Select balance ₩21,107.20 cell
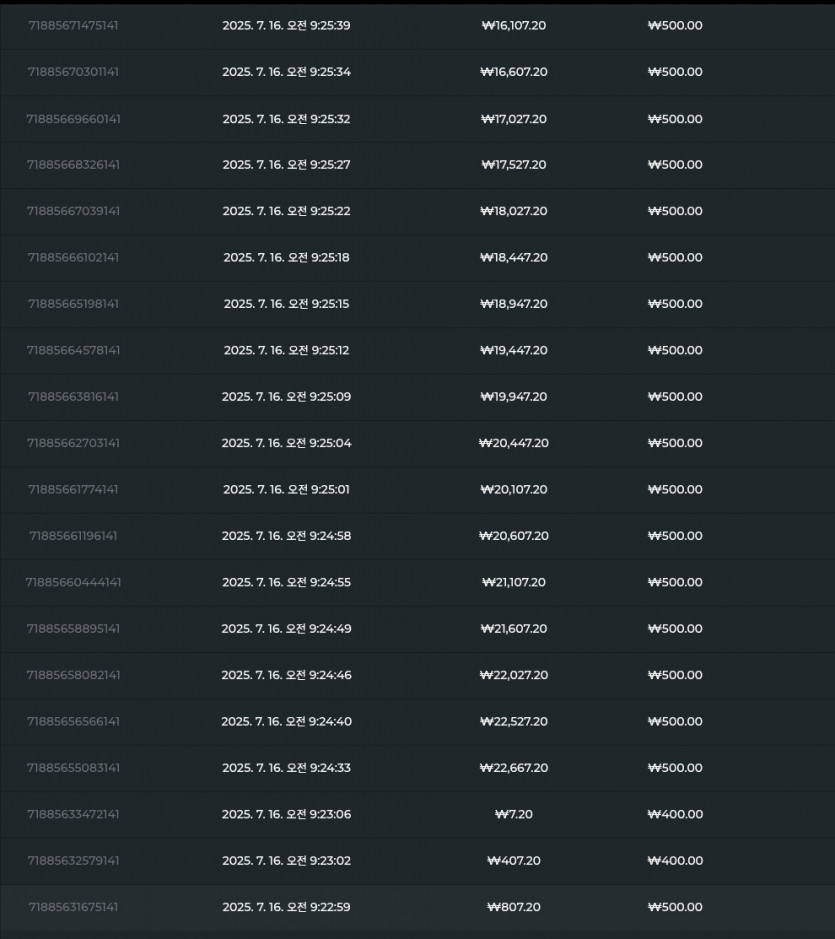Screen dimensions: 835x939 (514, 582)
